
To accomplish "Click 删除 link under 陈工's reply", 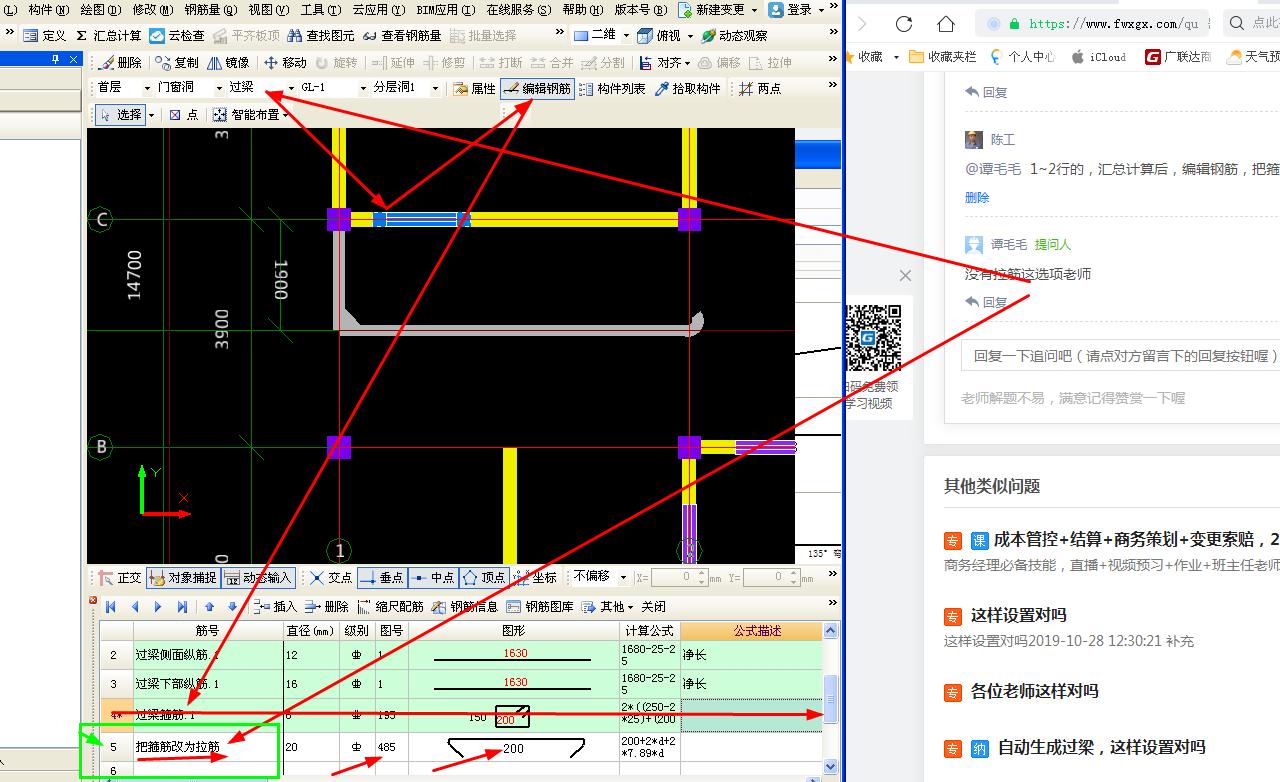I will pos(977,198).
